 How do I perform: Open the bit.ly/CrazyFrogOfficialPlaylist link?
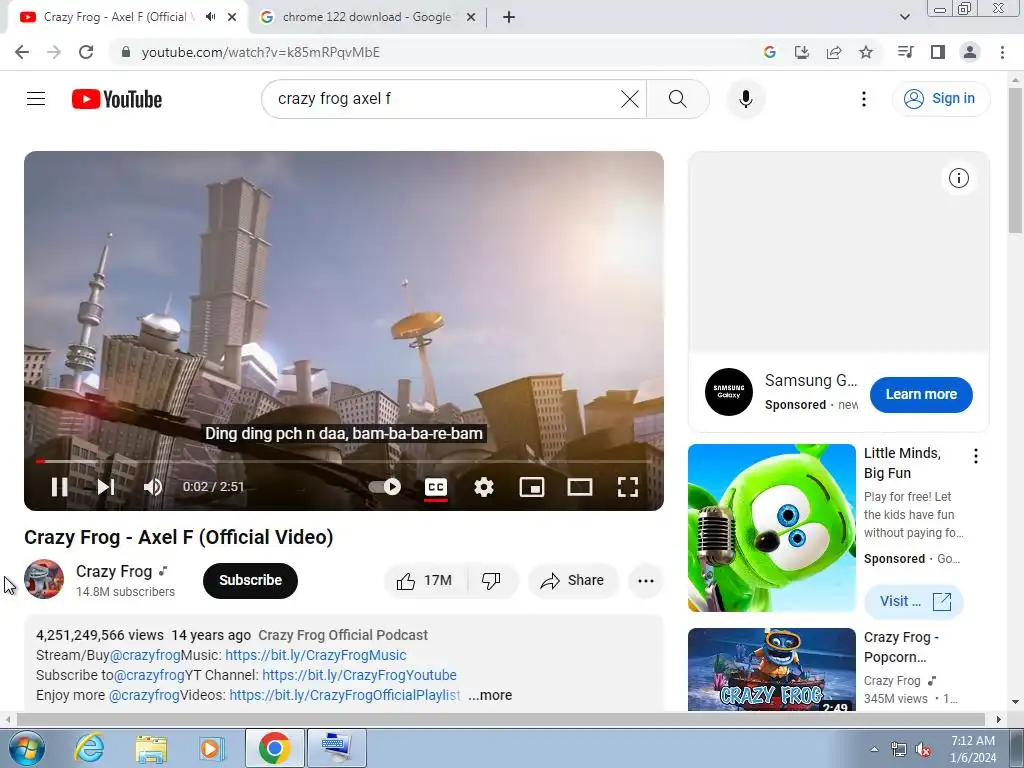345,696
